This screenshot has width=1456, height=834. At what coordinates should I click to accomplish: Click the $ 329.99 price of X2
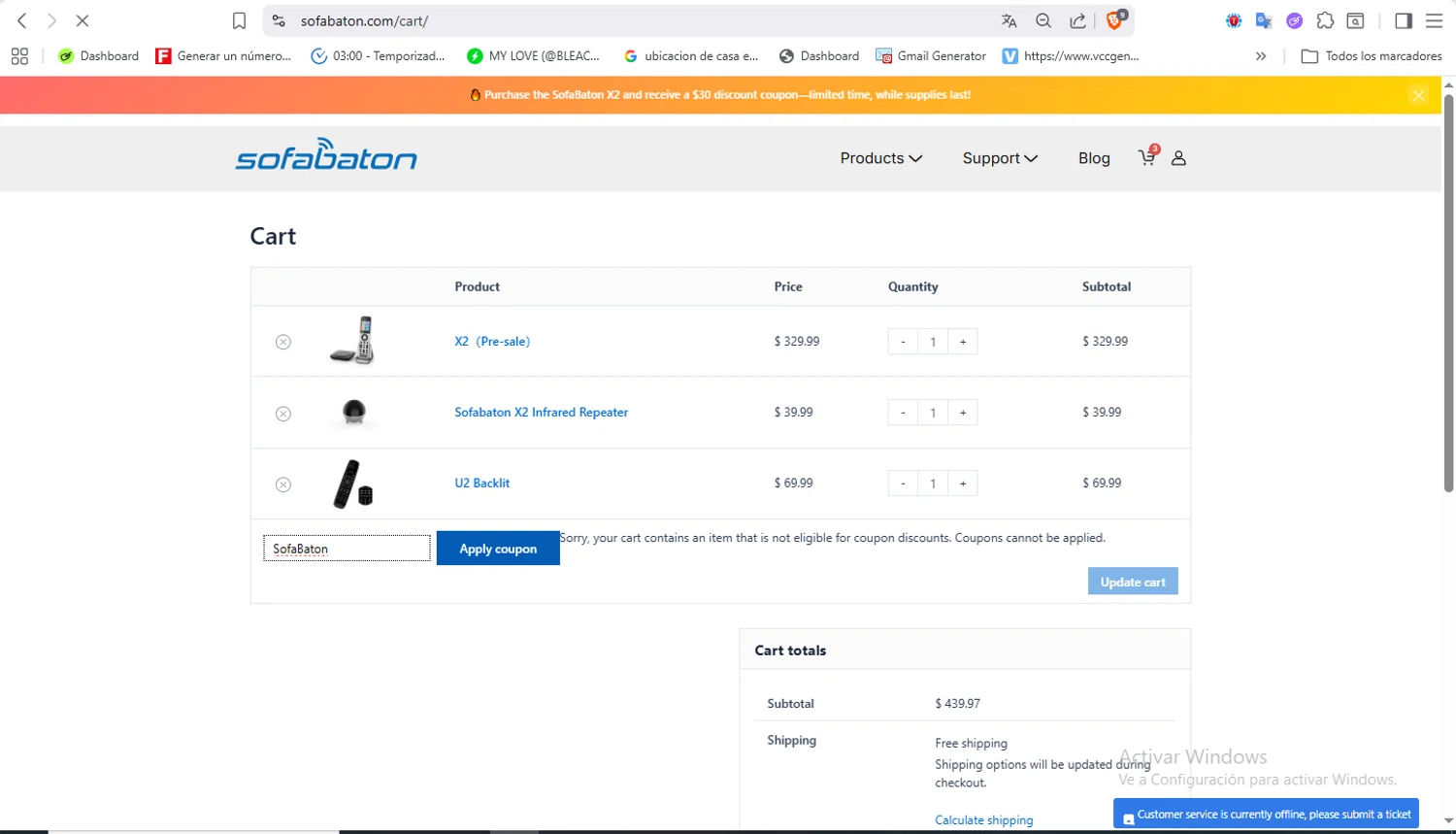[x=797, y=342]
